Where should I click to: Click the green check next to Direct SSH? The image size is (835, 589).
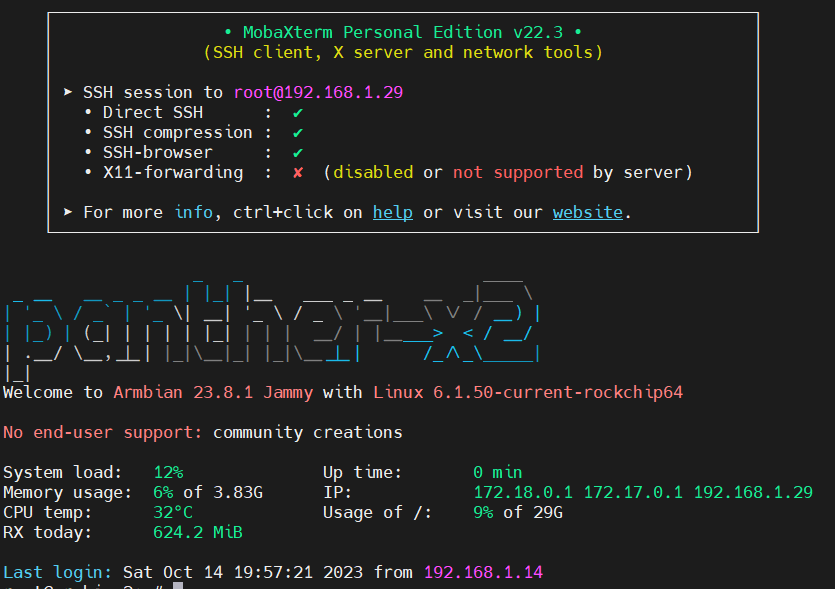coord(298,113)
